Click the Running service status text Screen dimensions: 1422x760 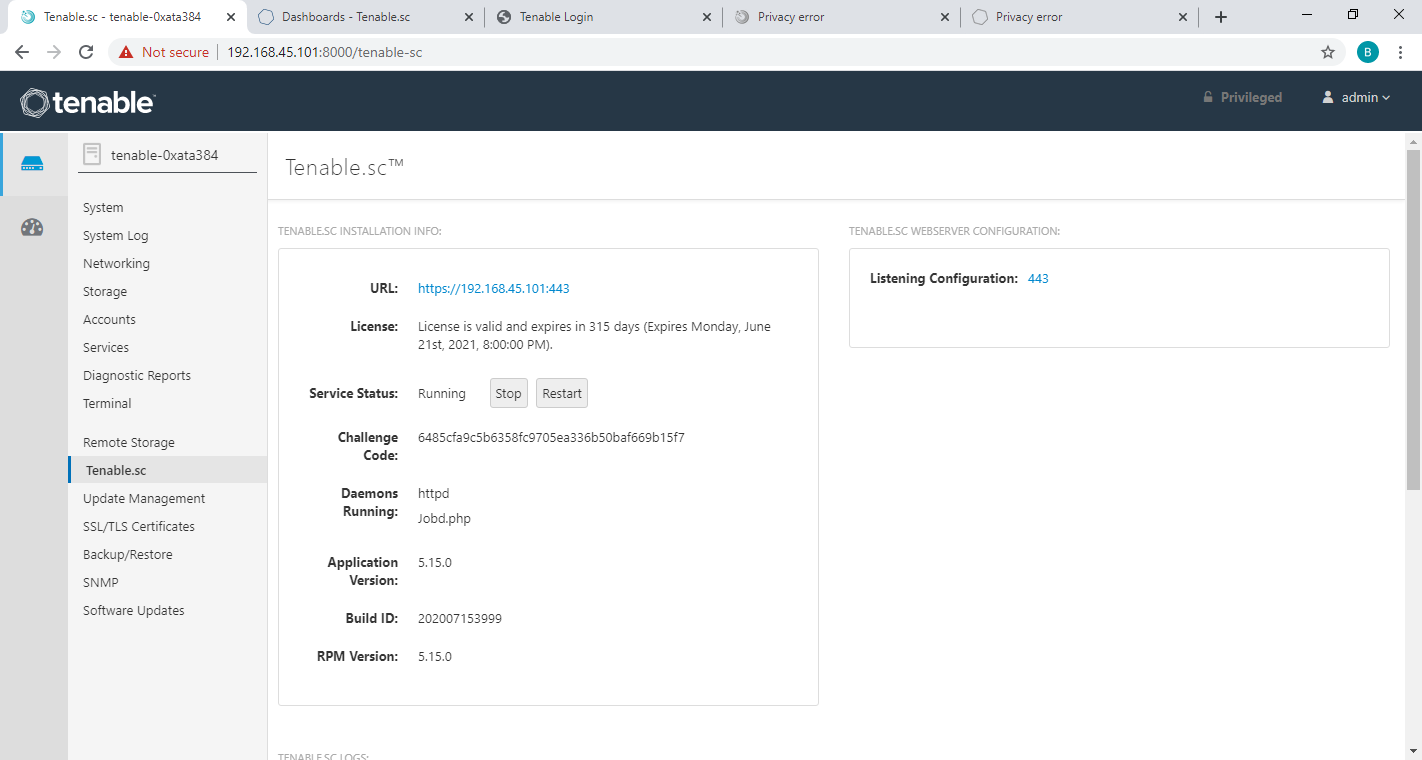click(442, 394)
